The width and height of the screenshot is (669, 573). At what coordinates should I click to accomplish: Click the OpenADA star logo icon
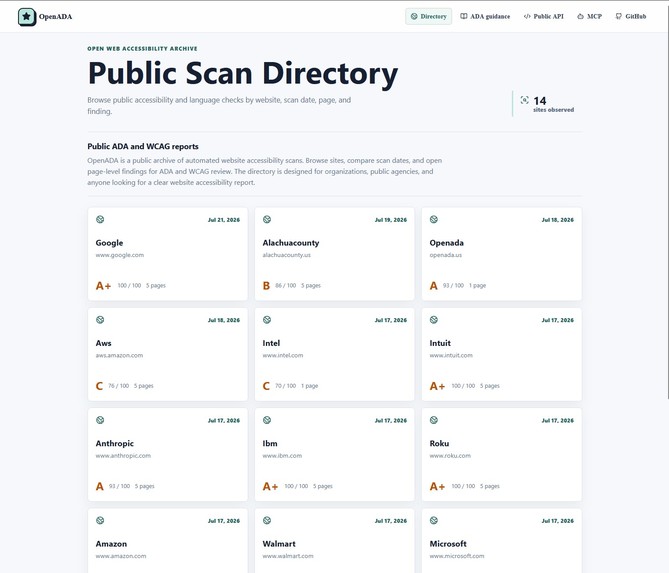pos(26,17)
